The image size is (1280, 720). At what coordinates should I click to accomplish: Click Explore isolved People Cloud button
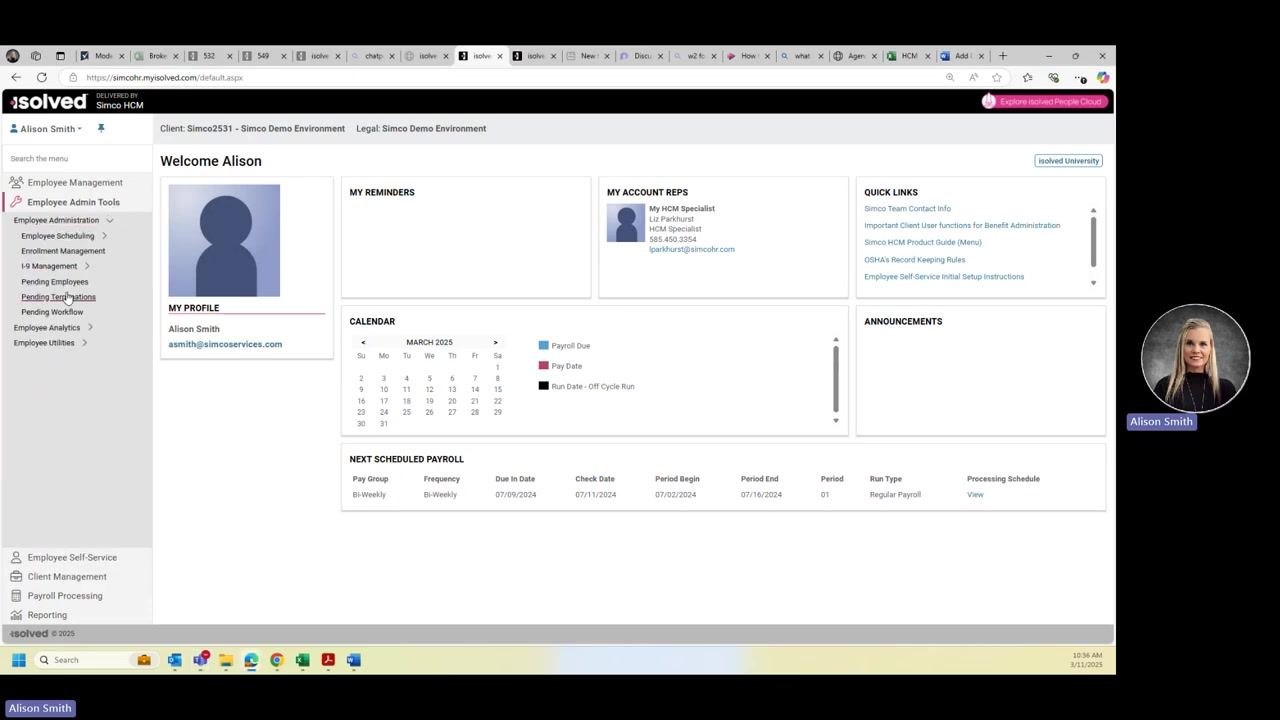[x=1045, y=101]
